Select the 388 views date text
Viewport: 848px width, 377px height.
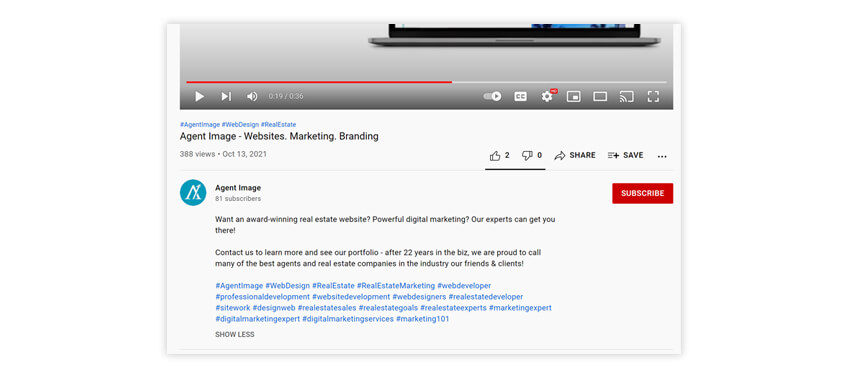click(x=223, y=154)
